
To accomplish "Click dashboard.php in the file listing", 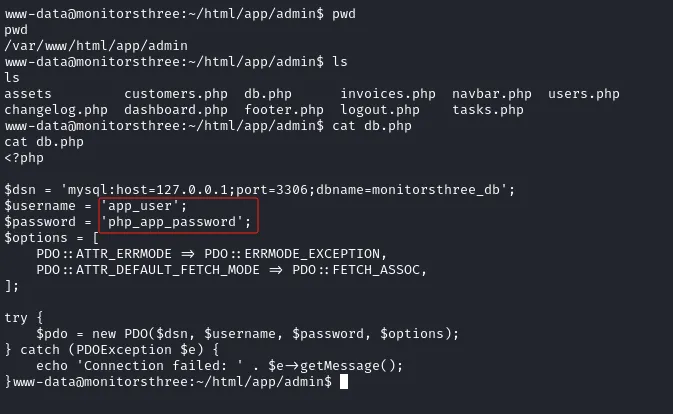I will click(176, 110).
